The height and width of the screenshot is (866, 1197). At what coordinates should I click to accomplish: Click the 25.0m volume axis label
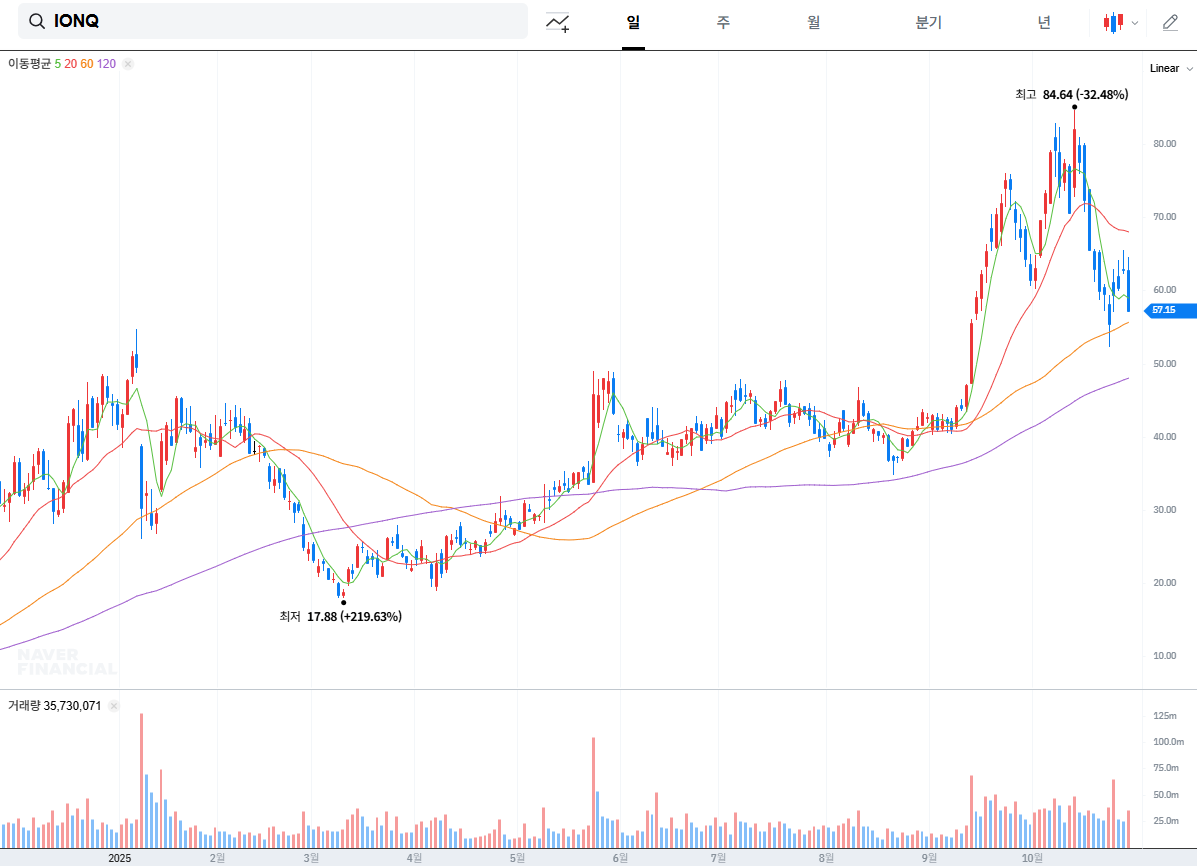click(1166, 820)
